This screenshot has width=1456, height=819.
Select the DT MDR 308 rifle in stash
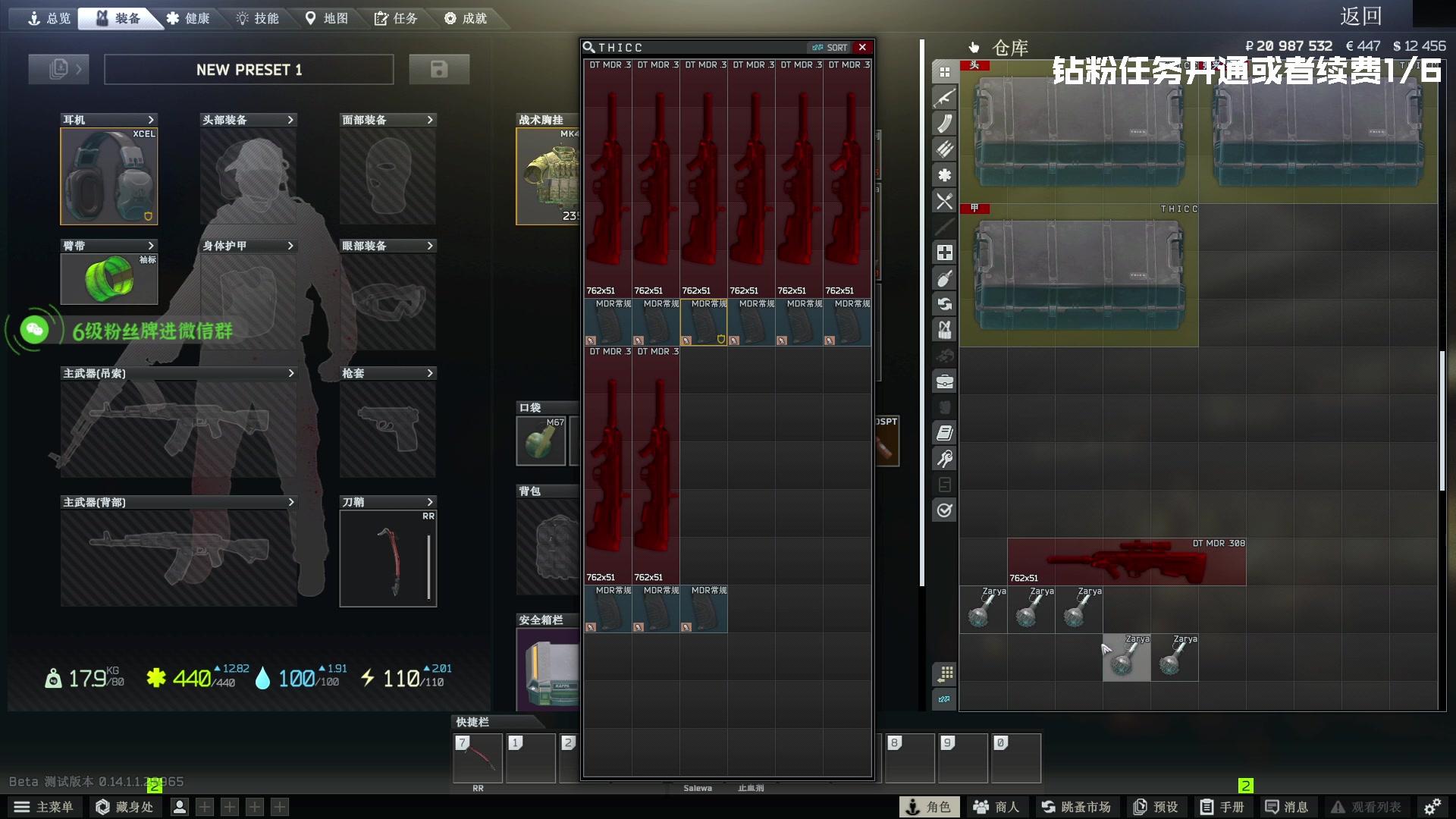pos(1126,562)
